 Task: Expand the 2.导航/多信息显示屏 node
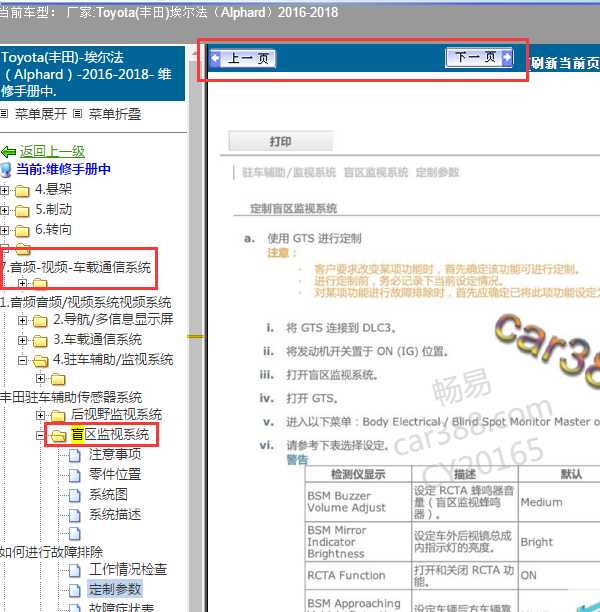[x=22, y=320]
